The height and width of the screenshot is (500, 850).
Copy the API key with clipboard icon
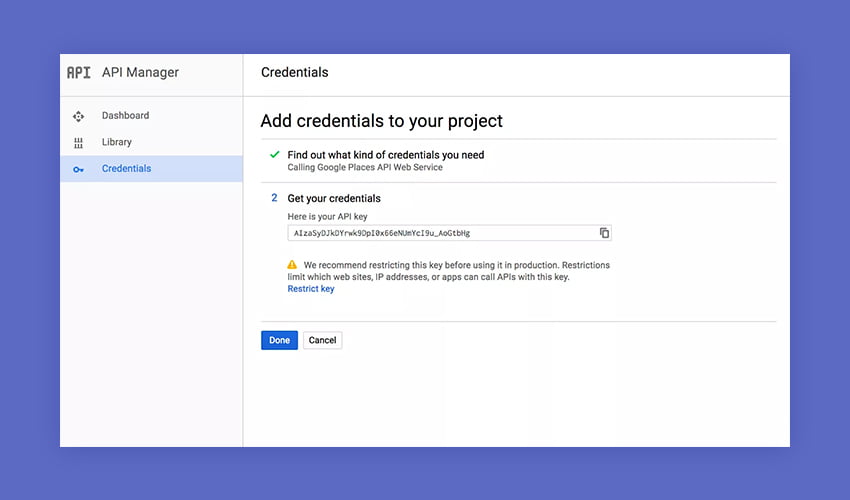[604, 233]
